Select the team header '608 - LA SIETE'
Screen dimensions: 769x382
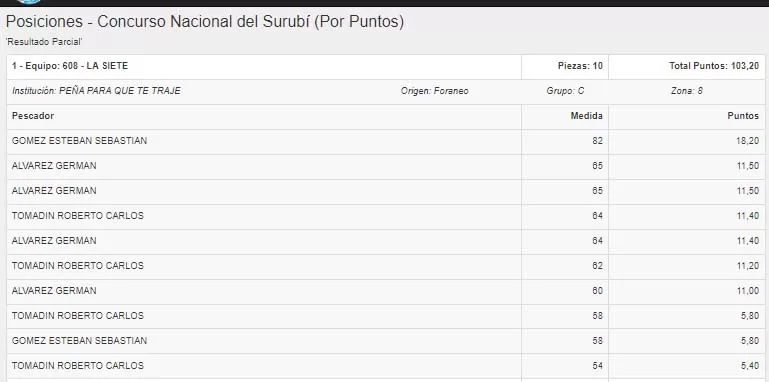[264, 66]
